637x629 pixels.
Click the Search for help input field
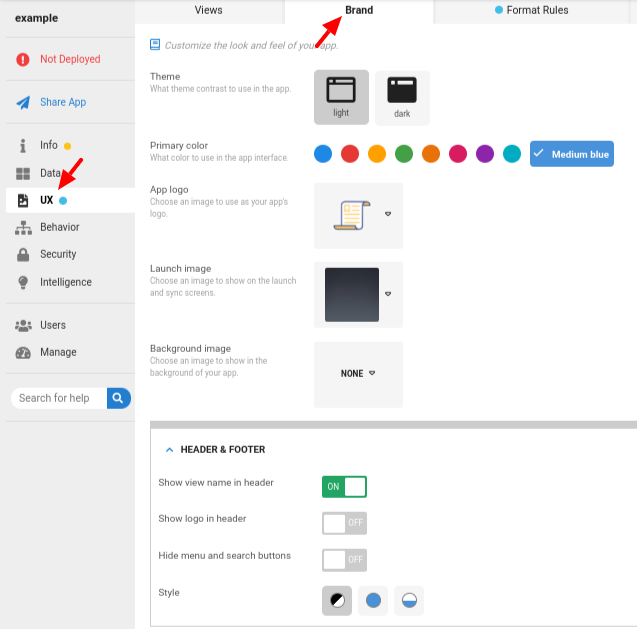[59, 398]
